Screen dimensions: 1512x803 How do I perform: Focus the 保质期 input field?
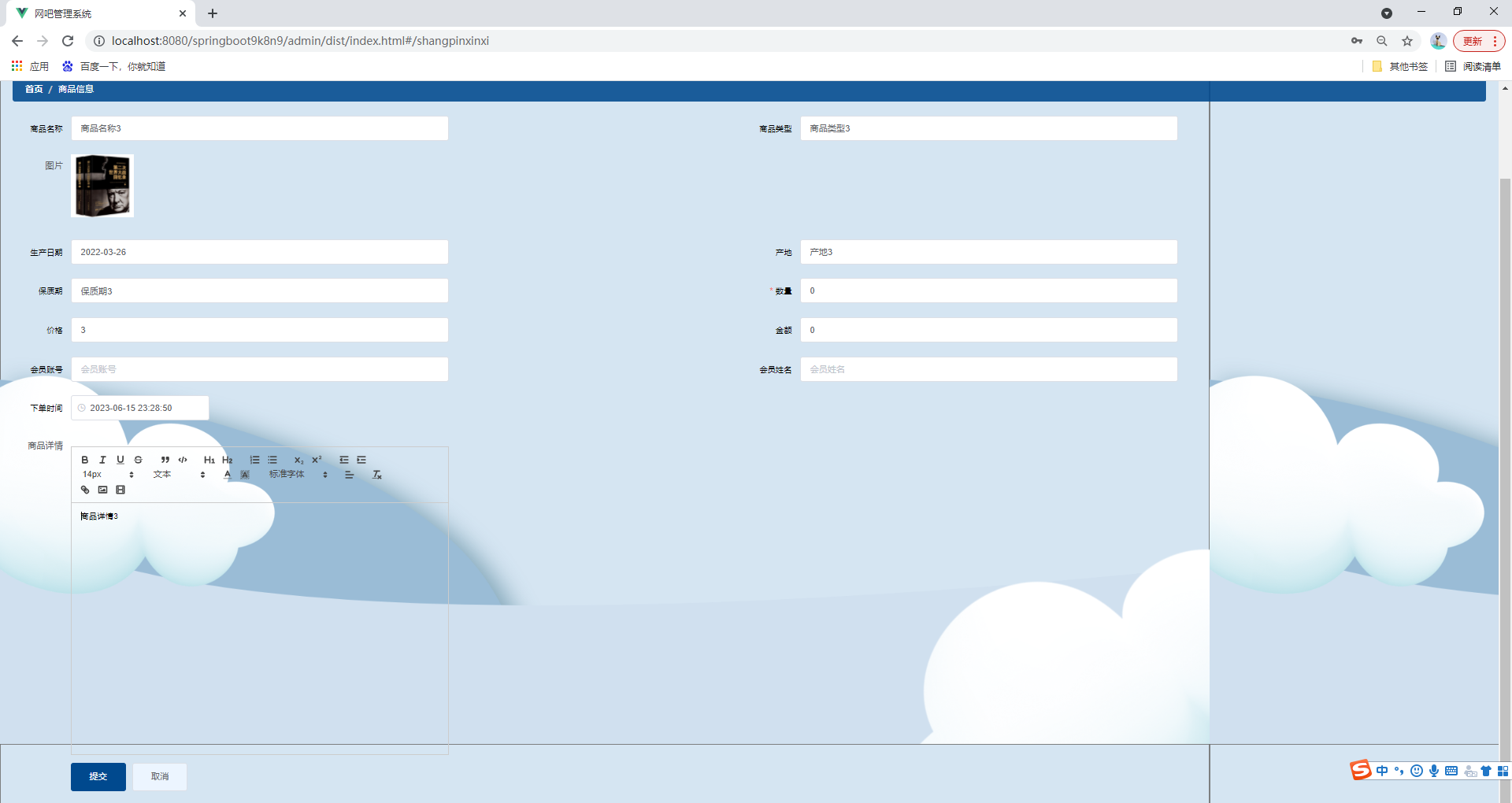pyautogui.click(x=260, y=290)
